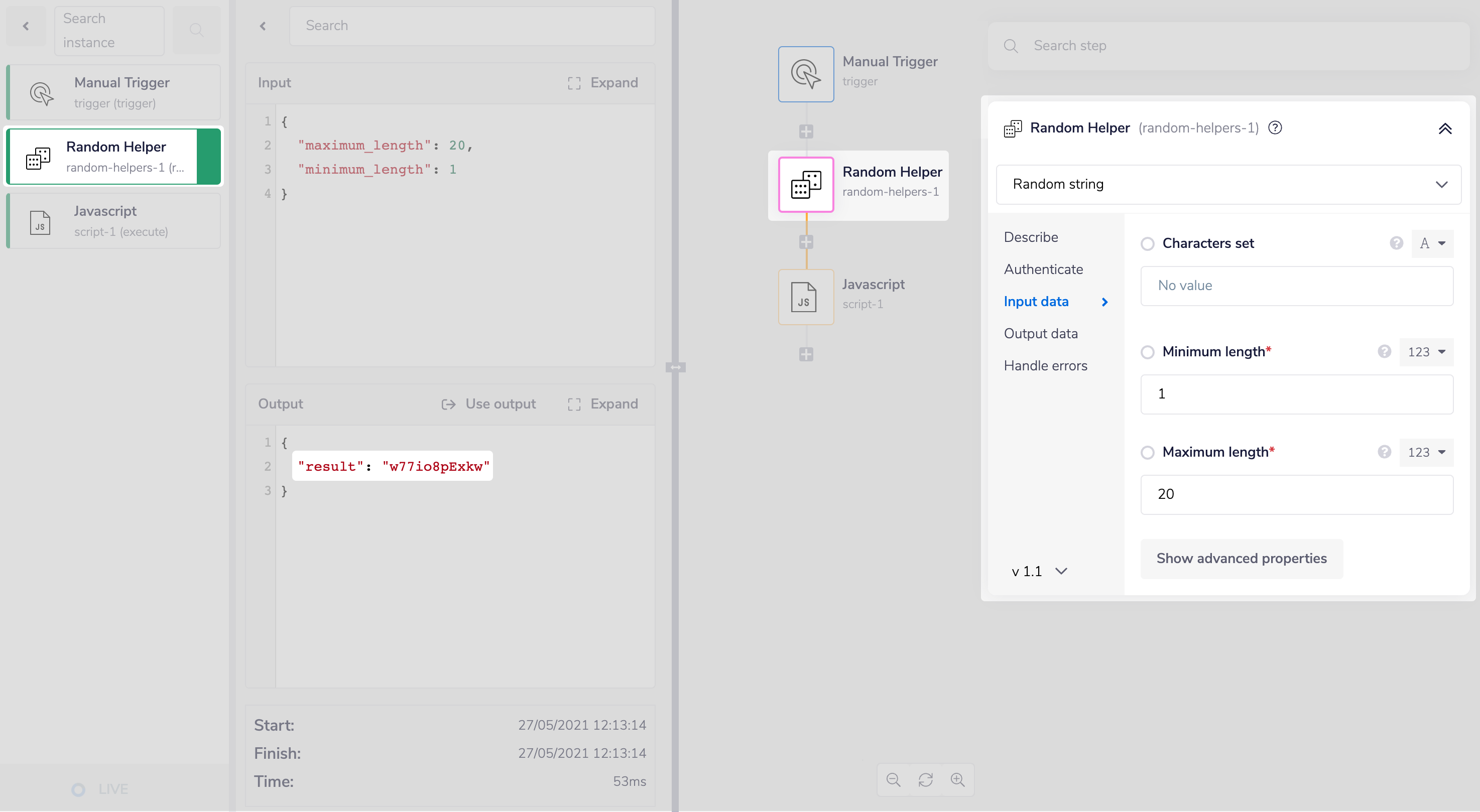Image resolution: width=1480 pixels, height=812 pixels.
Task: Open the Handle errors tab
Action: 1045,365
